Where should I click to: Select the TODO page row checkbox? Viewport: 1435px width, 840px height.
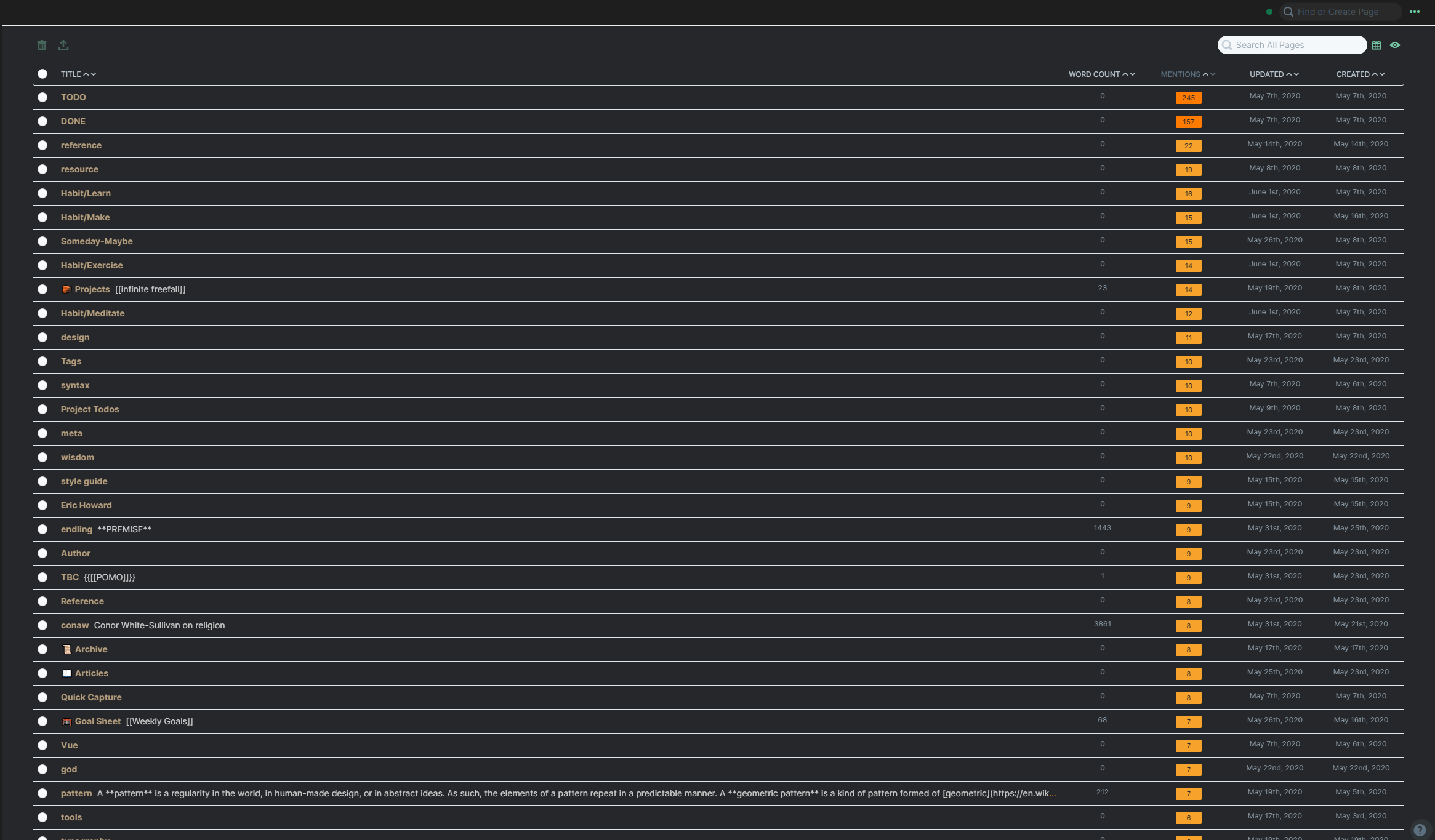coord(42,97)
